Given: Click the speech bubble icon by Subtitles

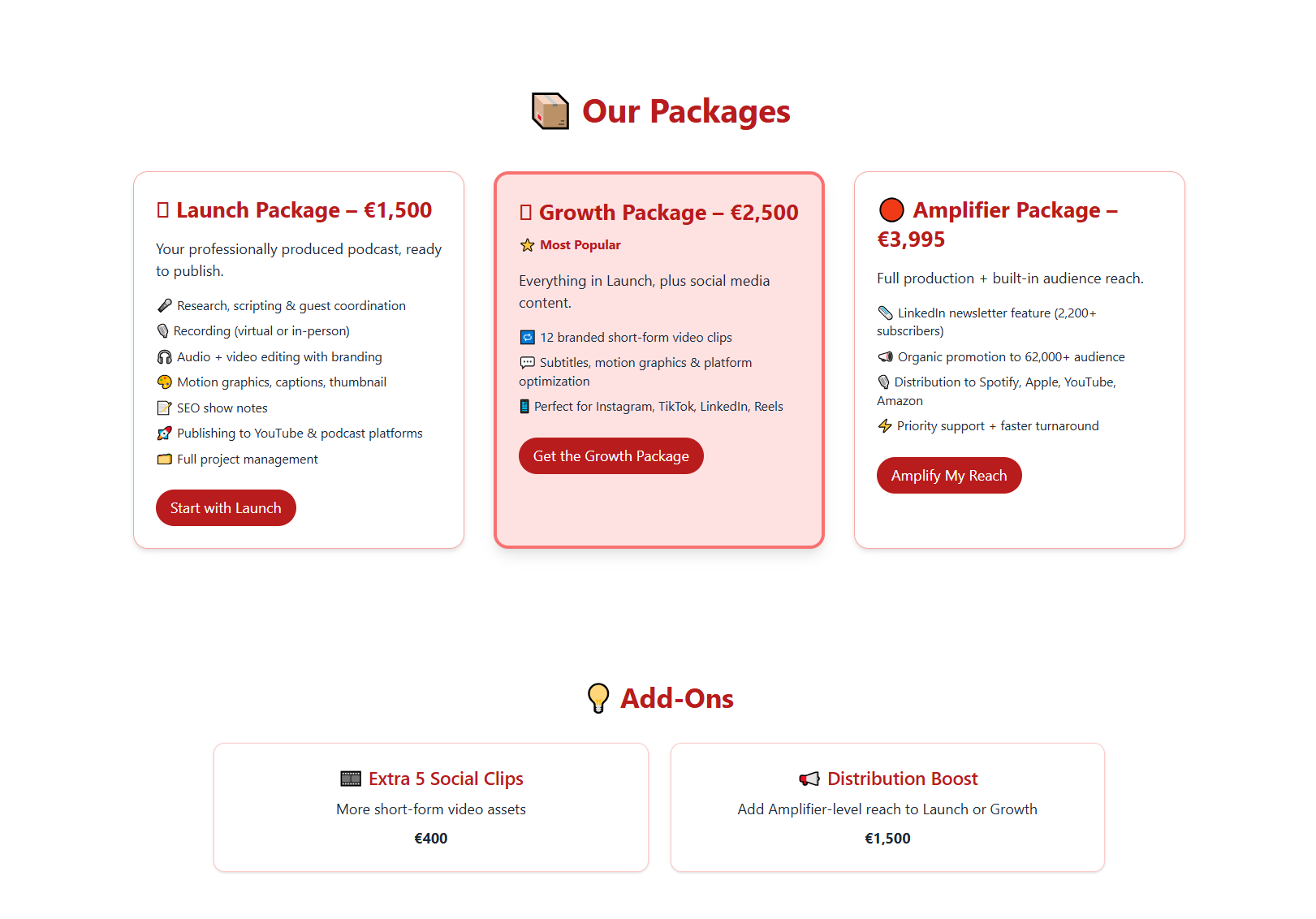Looking at the screenshot, I should pos(528,363).
